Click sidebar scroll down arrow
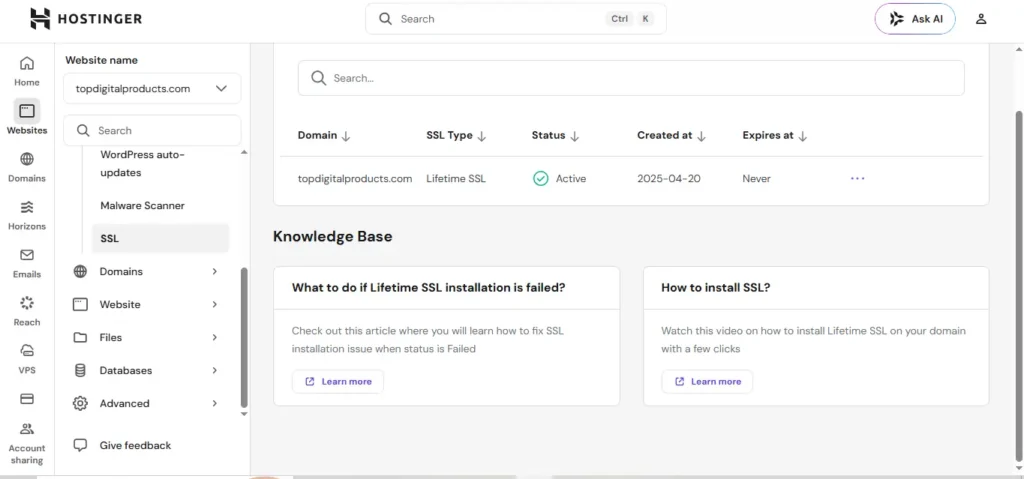The height and width of the screenshot is (479, 1024). pos(244,414)
